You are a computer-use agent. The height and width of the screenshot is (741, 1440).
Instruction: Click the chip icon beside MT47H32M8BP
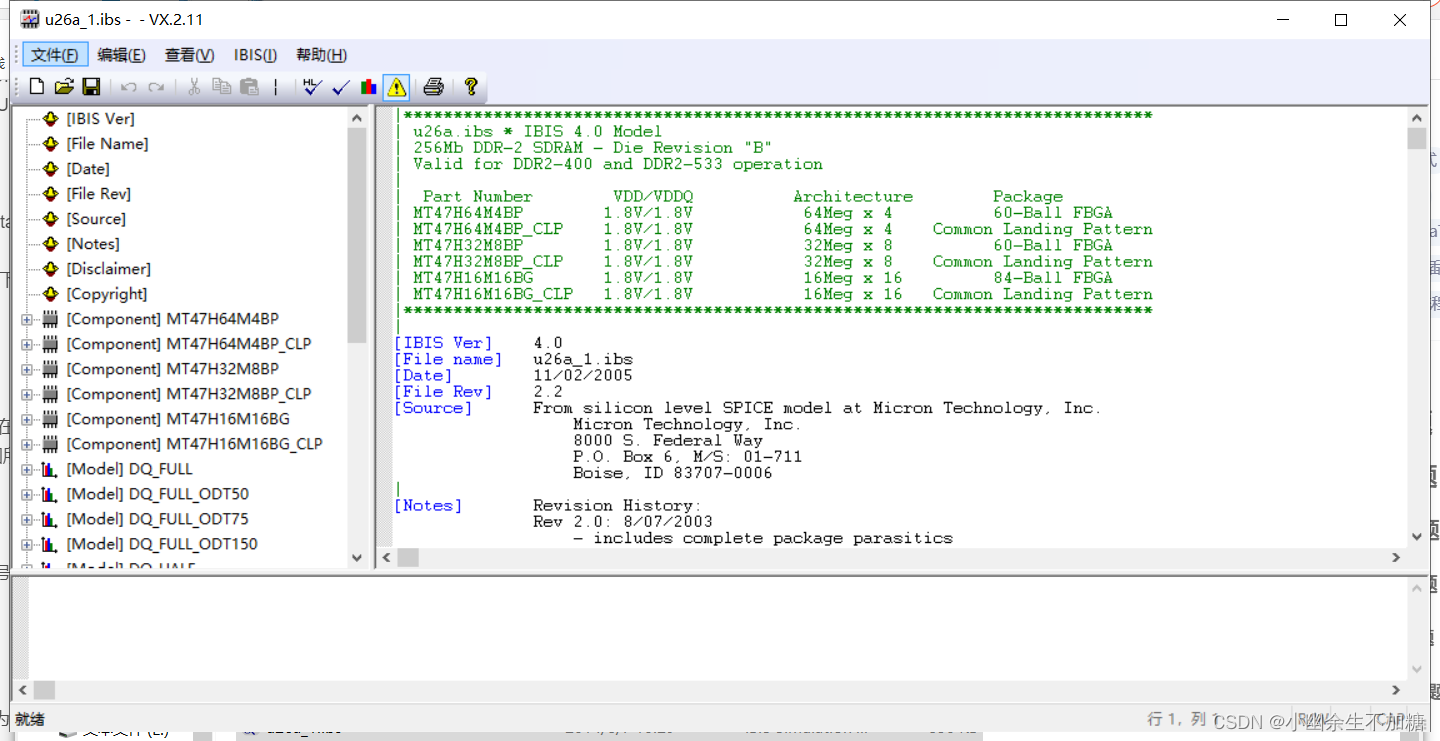50,369
